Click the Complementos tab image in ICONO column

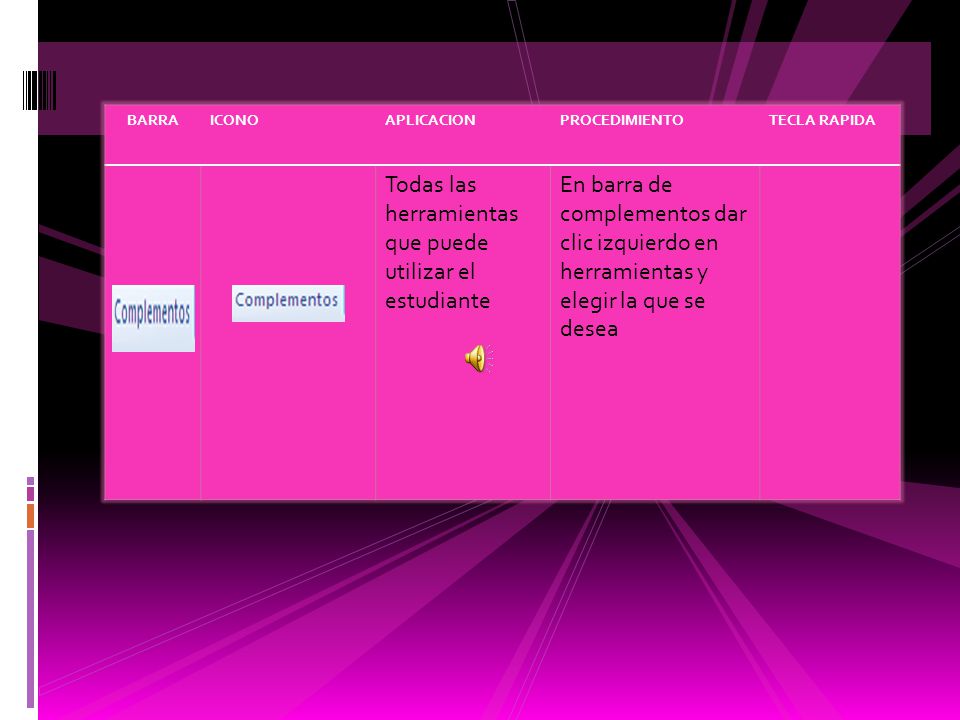coord(288,303)
